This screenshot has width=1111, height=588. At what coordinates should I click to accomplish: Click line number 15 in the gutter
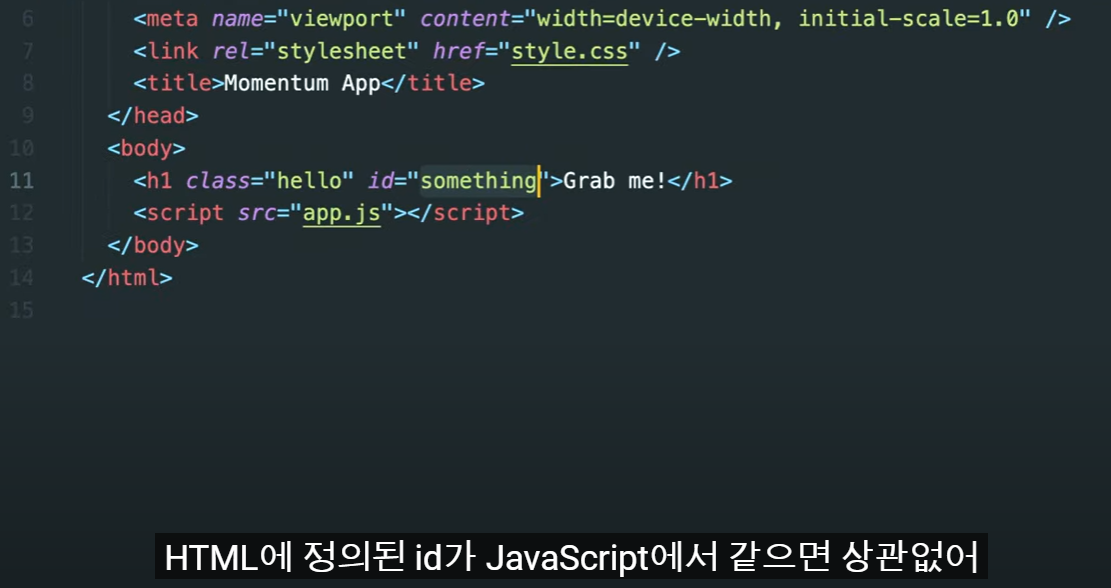click(22, 310)
